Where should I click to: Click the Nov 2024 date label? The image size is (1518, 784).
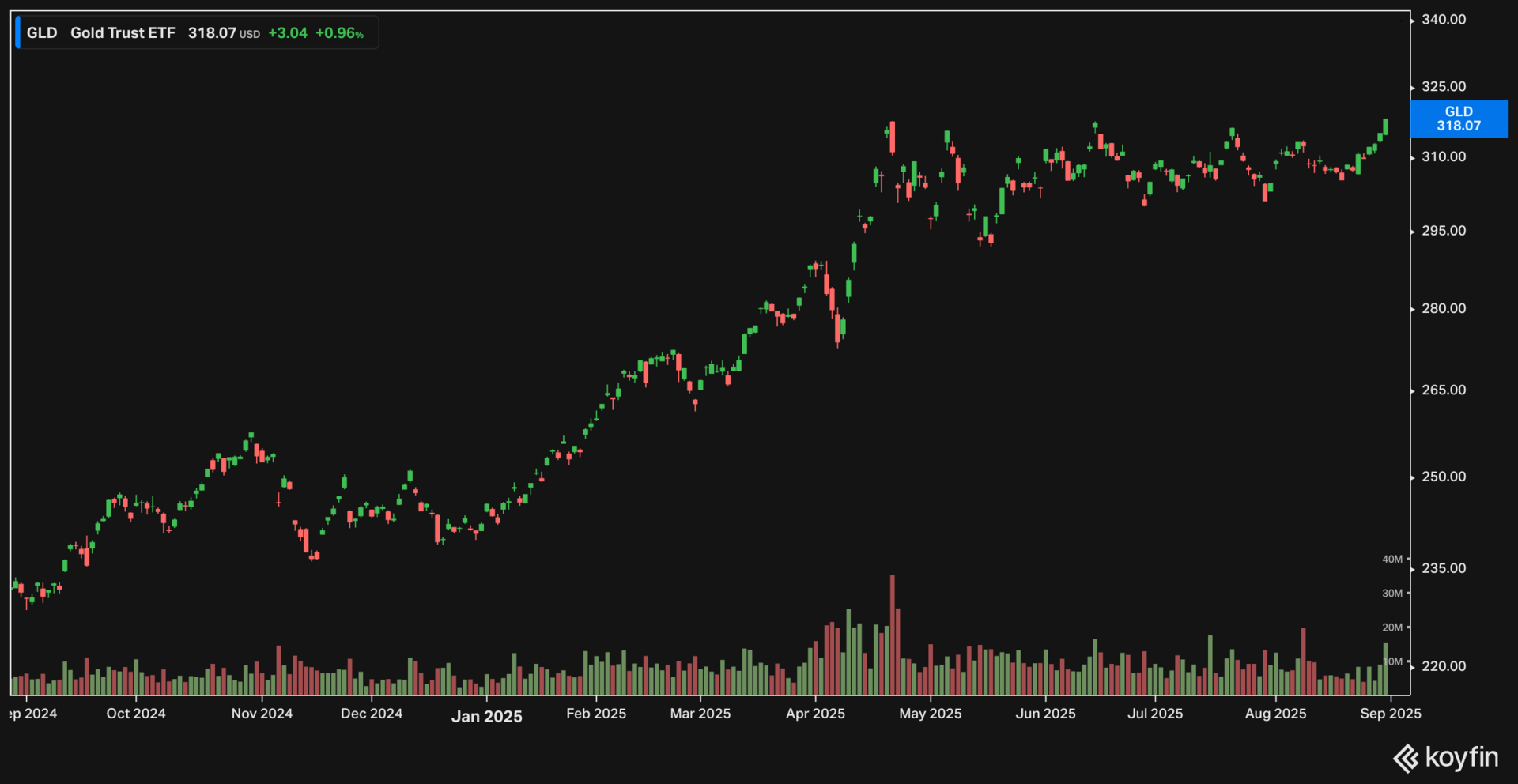(262, 714)
